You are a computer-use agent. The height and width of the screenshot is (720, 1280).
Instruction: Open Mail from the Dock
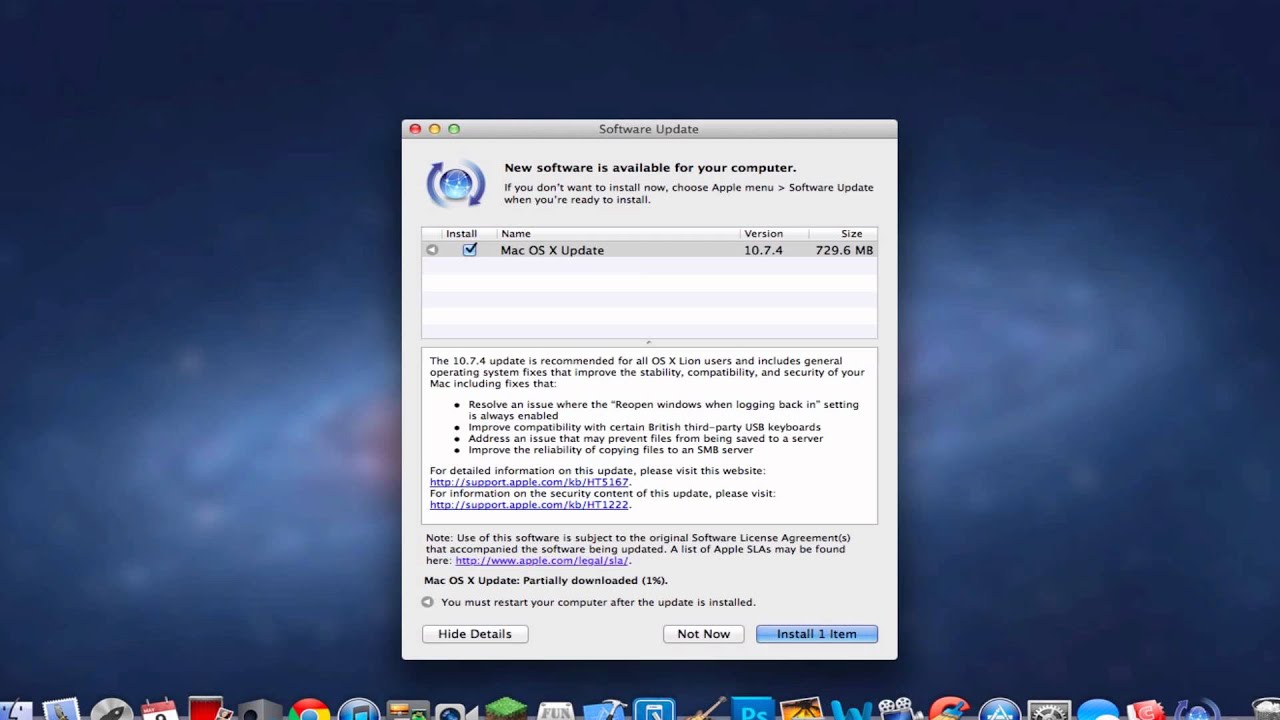point(61,708)
